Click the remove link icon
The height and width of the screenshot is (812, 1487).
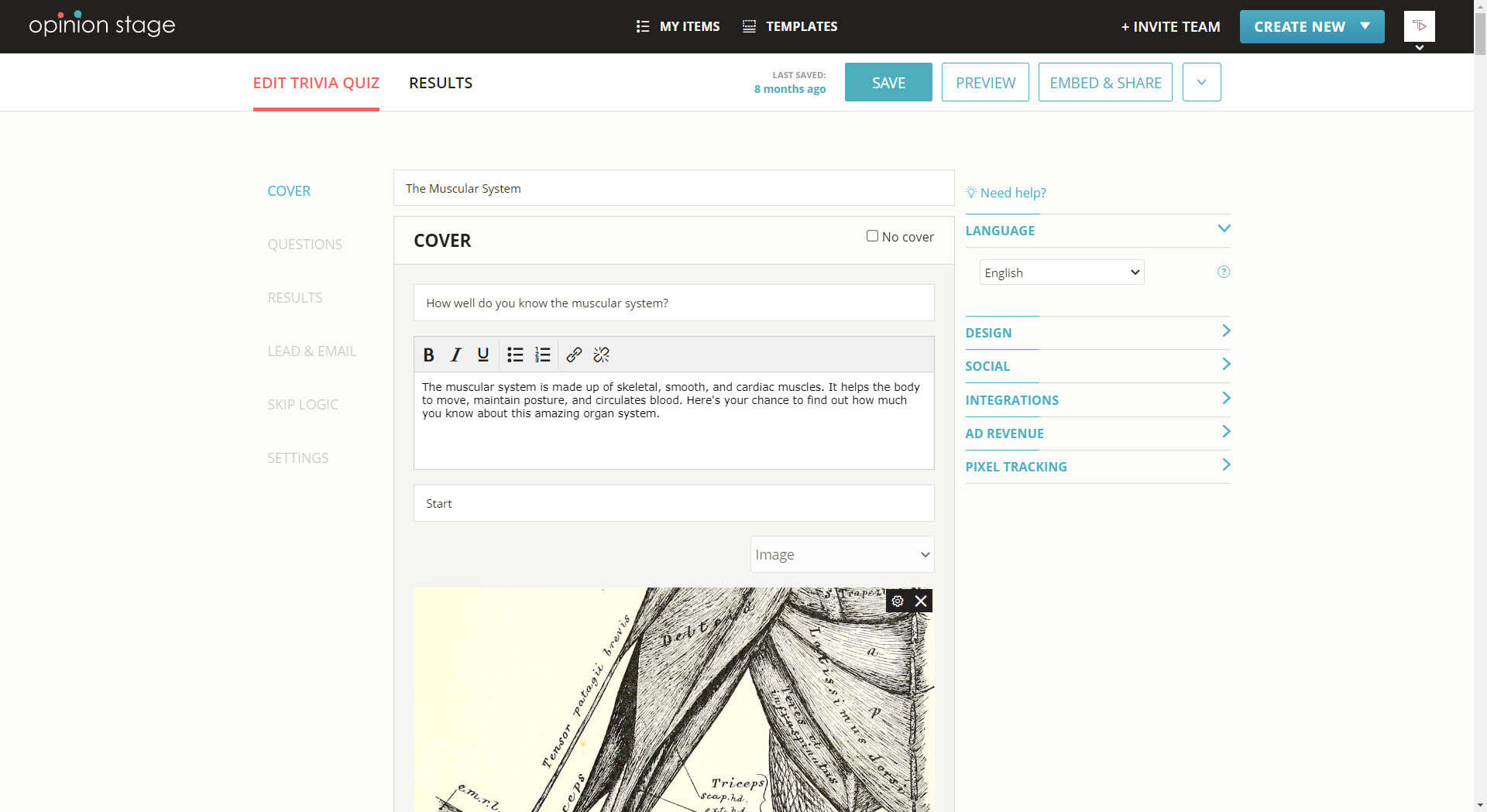[x=601, y=355]
